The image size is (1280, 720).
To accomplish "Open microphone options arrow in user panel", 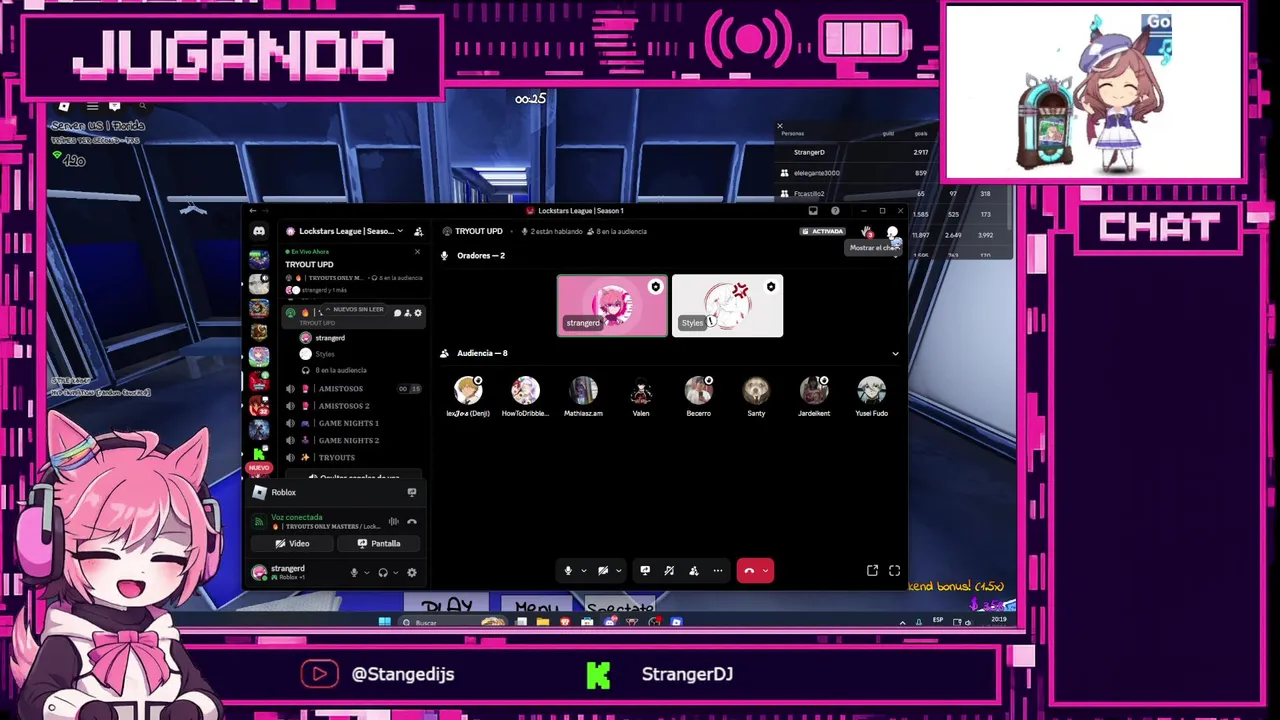I will [367, 573].
